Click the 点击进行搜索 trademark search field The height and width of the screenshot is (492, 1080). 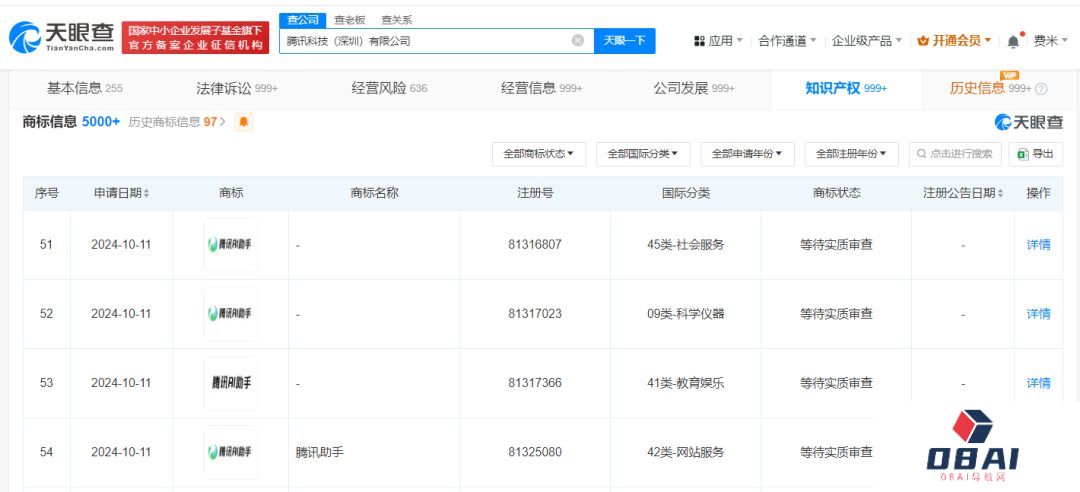(955, 154)
